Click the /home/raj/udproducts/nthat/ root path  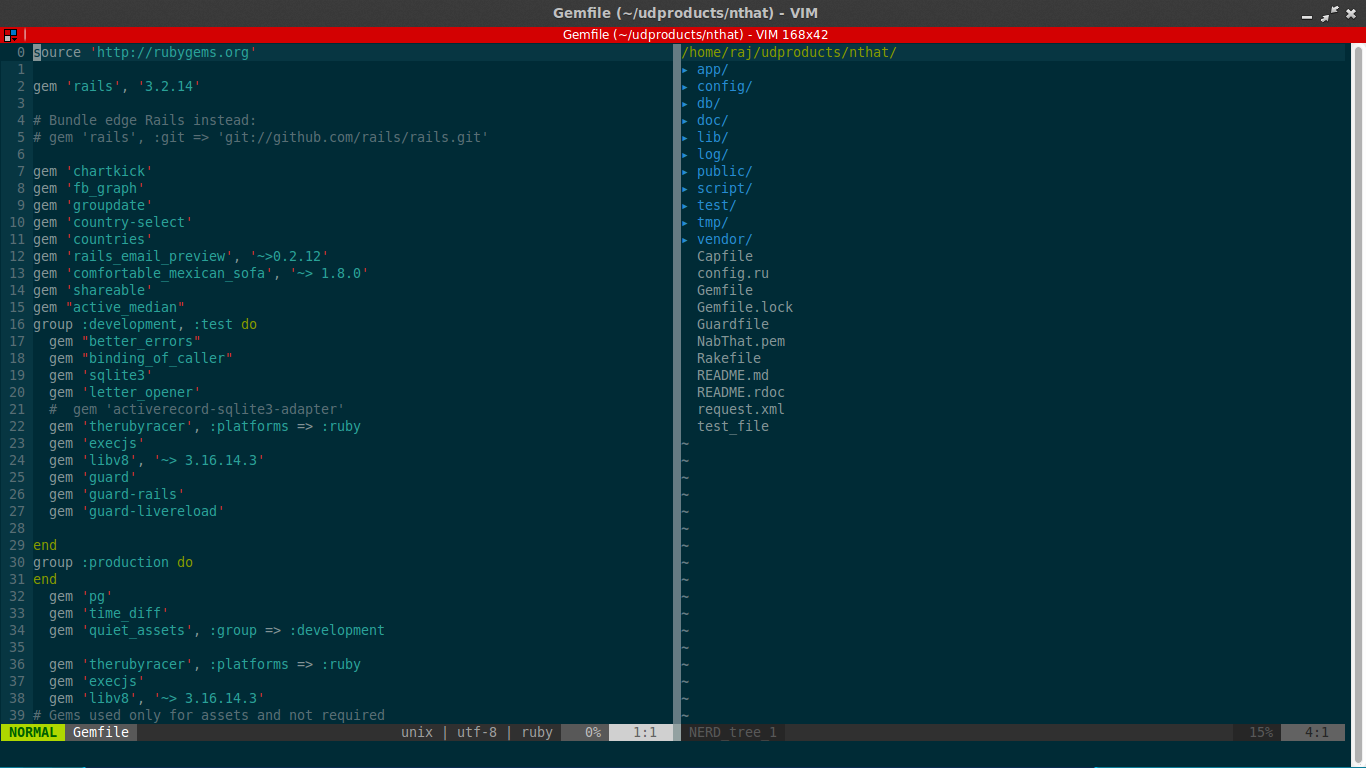789,52
